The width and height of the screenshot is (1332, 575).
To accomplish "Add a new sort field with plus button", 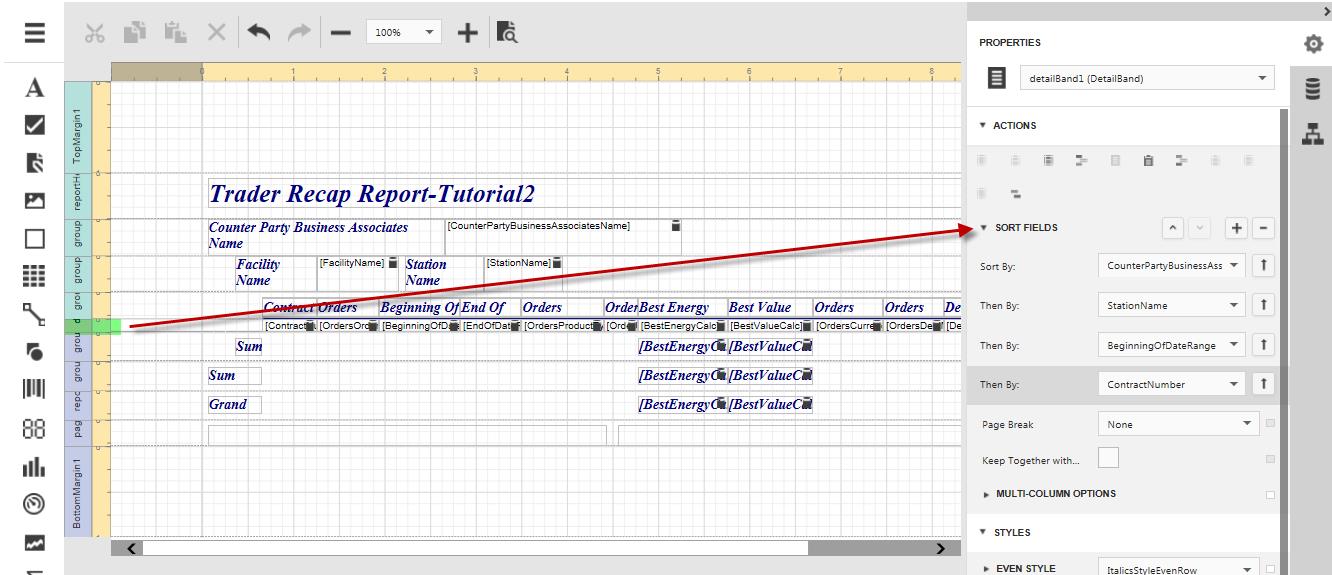I will coord(1237,228).
